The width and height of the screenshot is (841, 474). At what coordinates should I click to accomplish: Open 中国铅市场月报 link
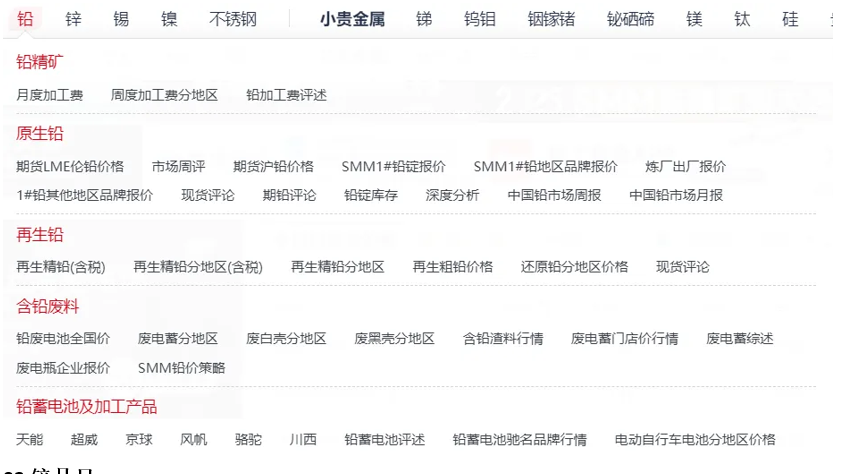[x=676, y=195]
